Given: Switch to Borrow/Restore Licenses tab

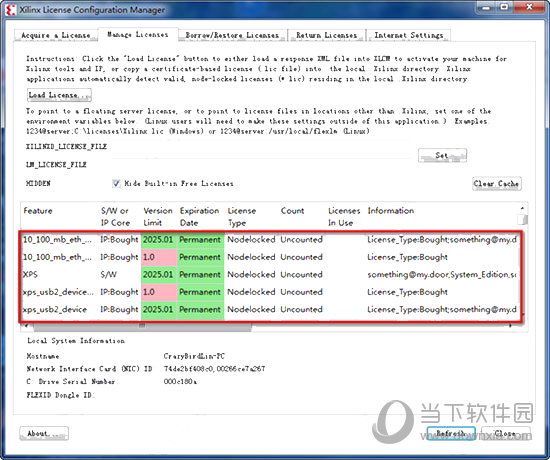Looking at the screenshot, I should (232, 35).
